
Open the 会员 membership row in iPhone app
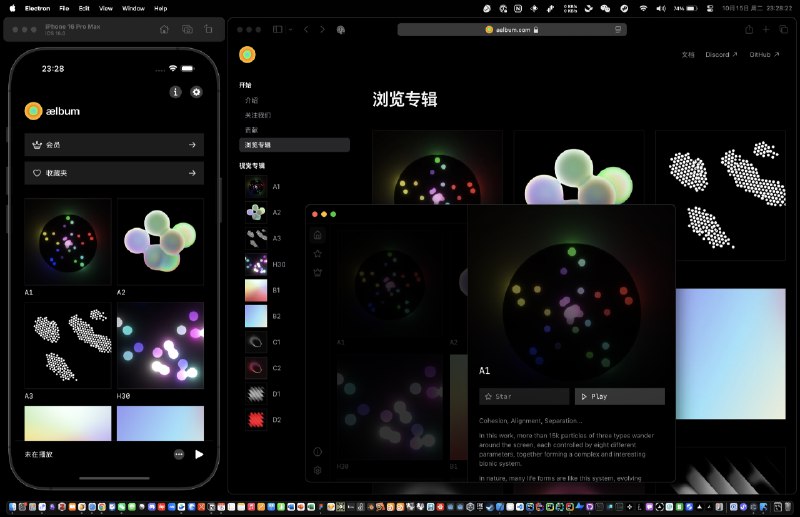click(114, 145)
